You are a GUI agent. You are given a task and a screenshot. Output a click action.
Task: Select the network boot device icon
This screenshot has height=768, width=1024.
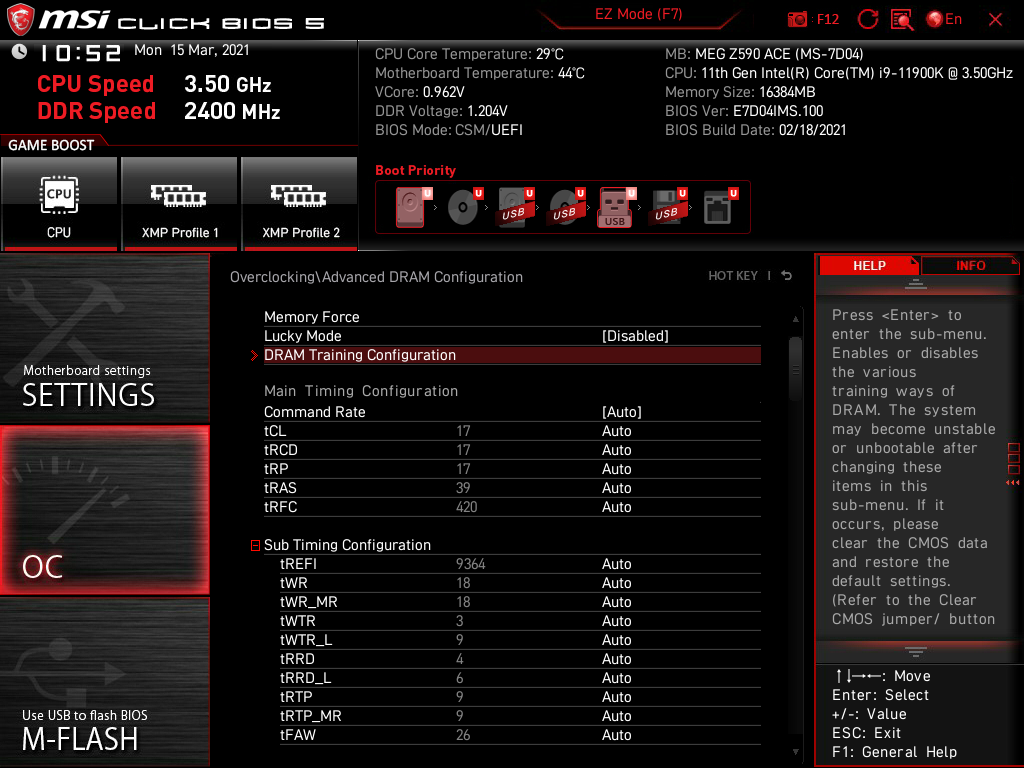(x=719, y=207)
